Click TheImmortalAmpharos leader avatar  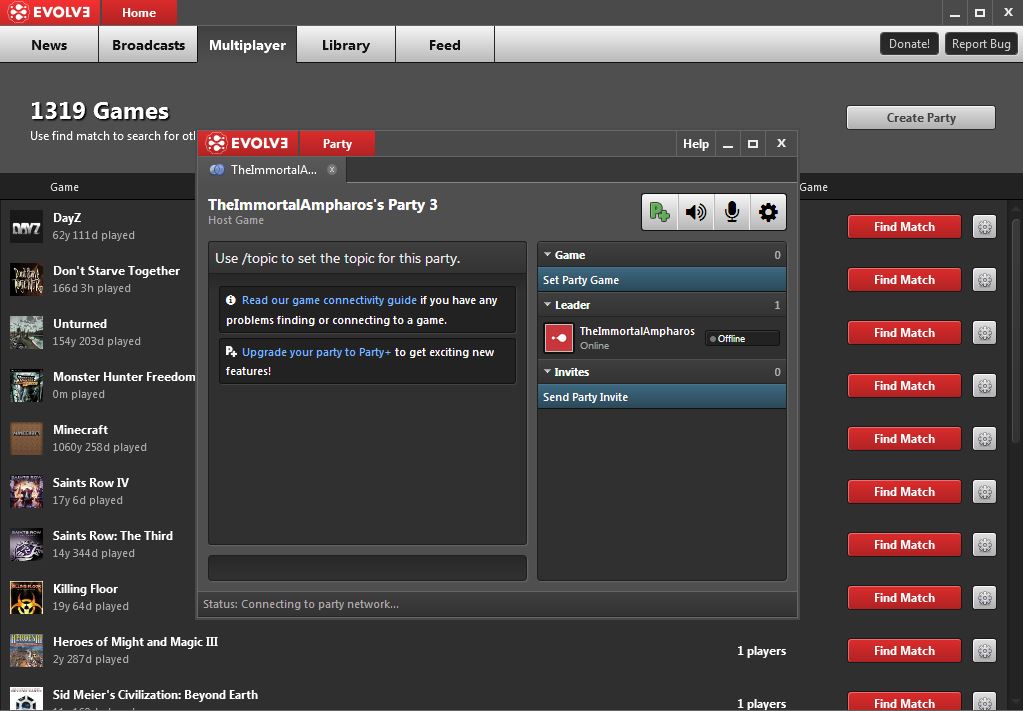558,338
